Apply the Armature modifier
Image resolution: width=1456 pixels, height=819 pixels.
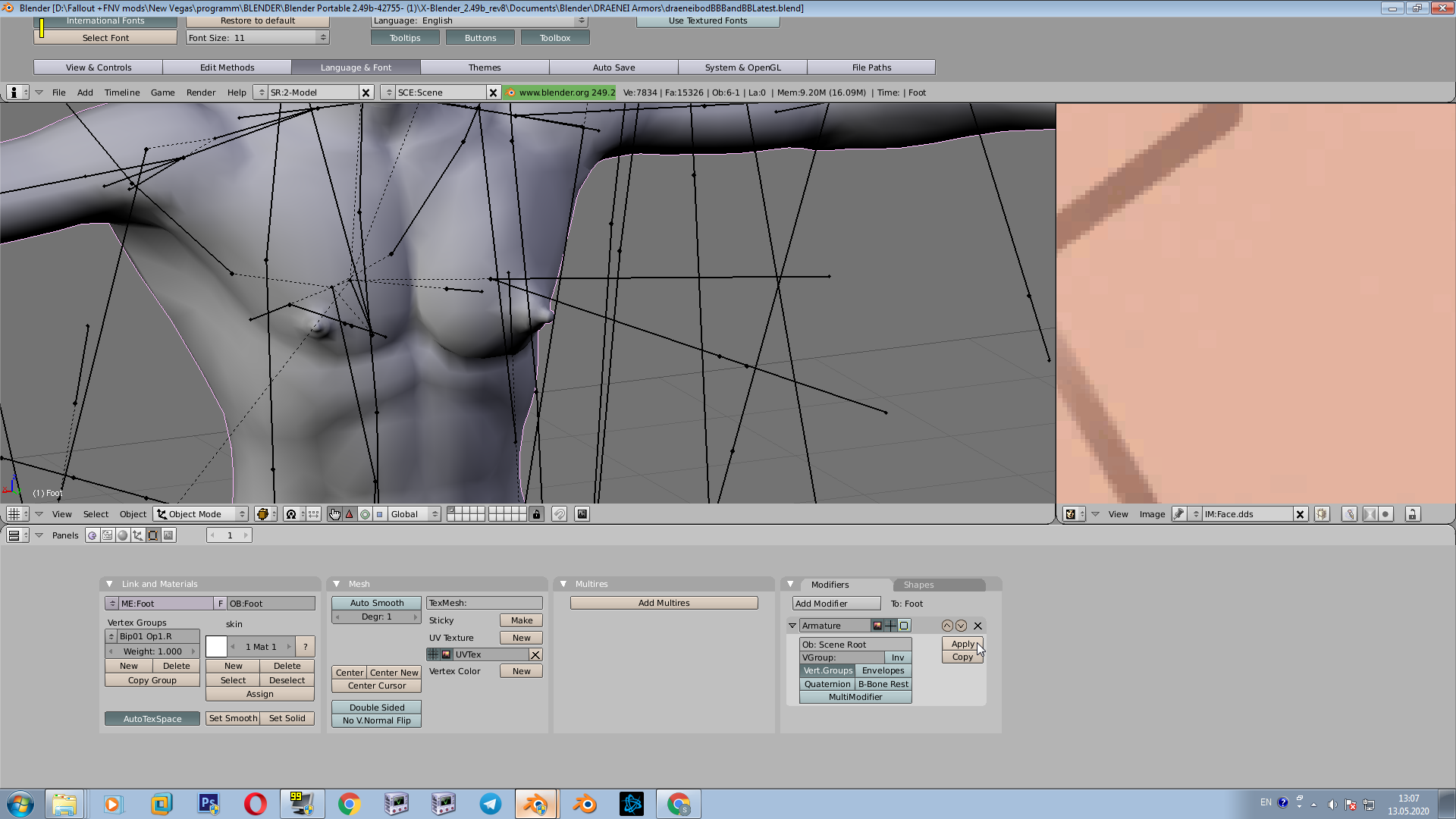point(962,644)
